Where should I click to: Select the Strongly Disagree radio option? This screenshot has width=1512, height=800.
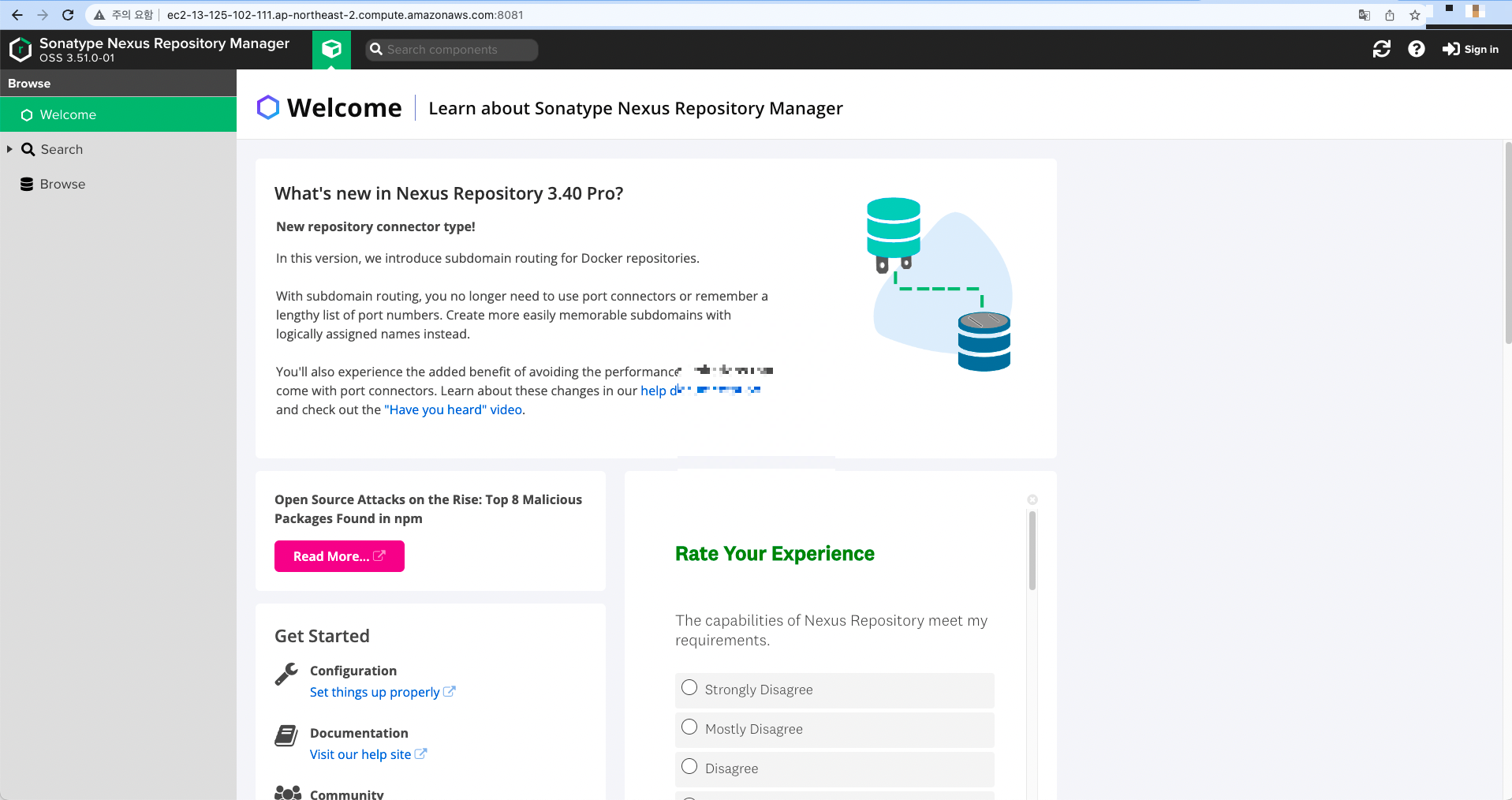click(x=689, y=687)
